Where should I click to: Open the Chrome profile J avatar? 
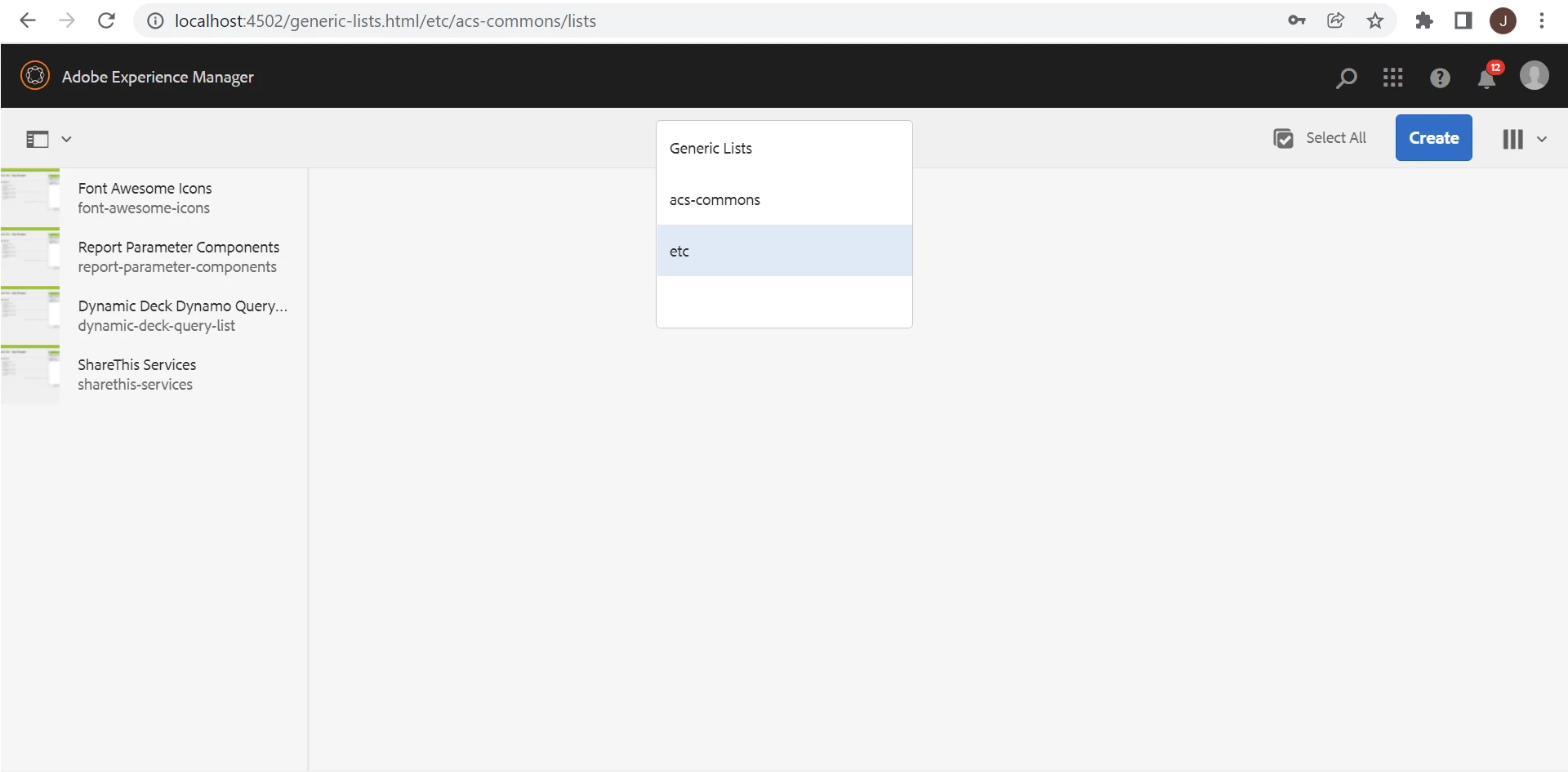1503,21
